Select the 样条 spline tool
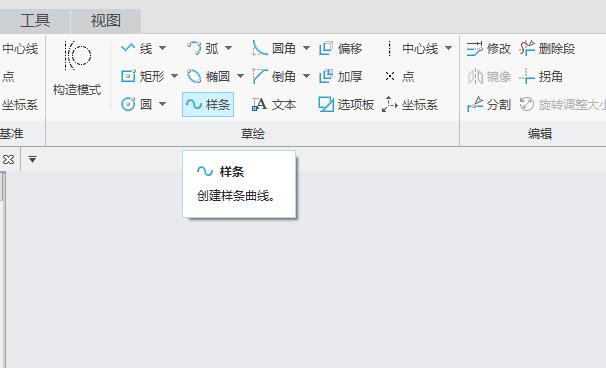Screen dimensions: 606x368 click(x=208, y=104)
